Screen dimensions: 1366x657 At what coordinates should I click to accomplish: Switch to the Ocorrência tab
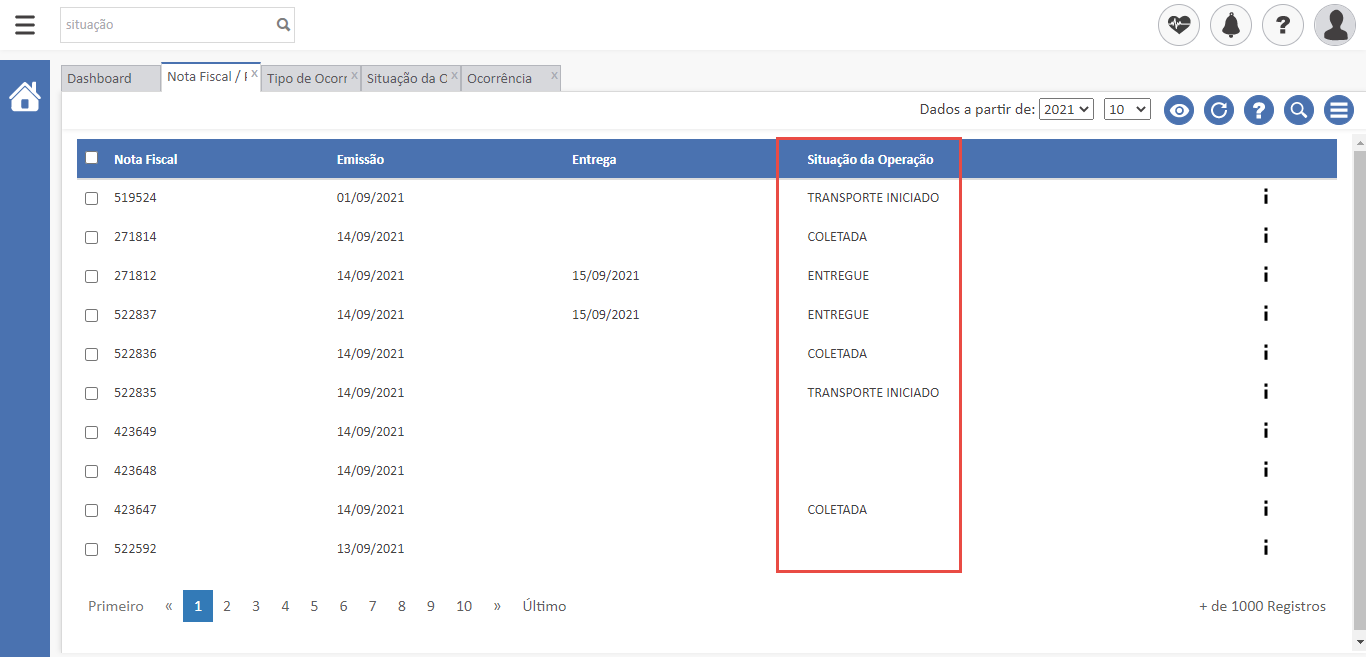pos(500,79)
